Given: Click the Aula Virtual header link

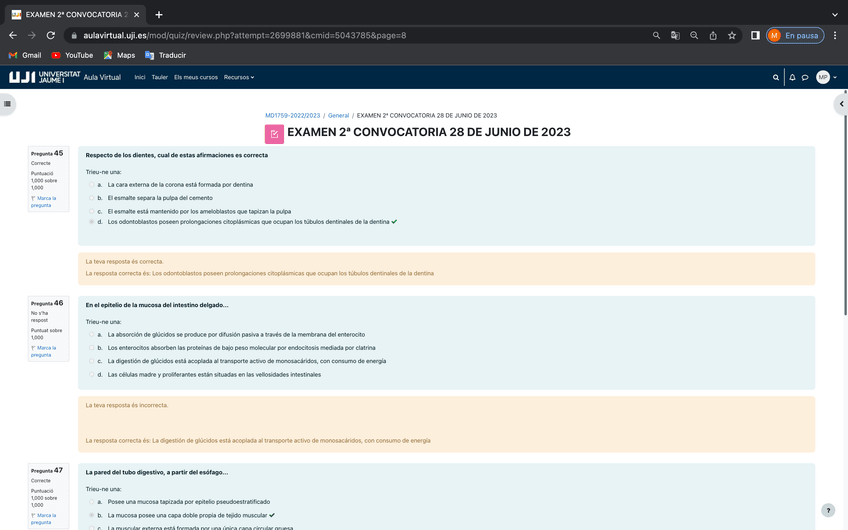Looking at the screenshot, I should (102, 77).
